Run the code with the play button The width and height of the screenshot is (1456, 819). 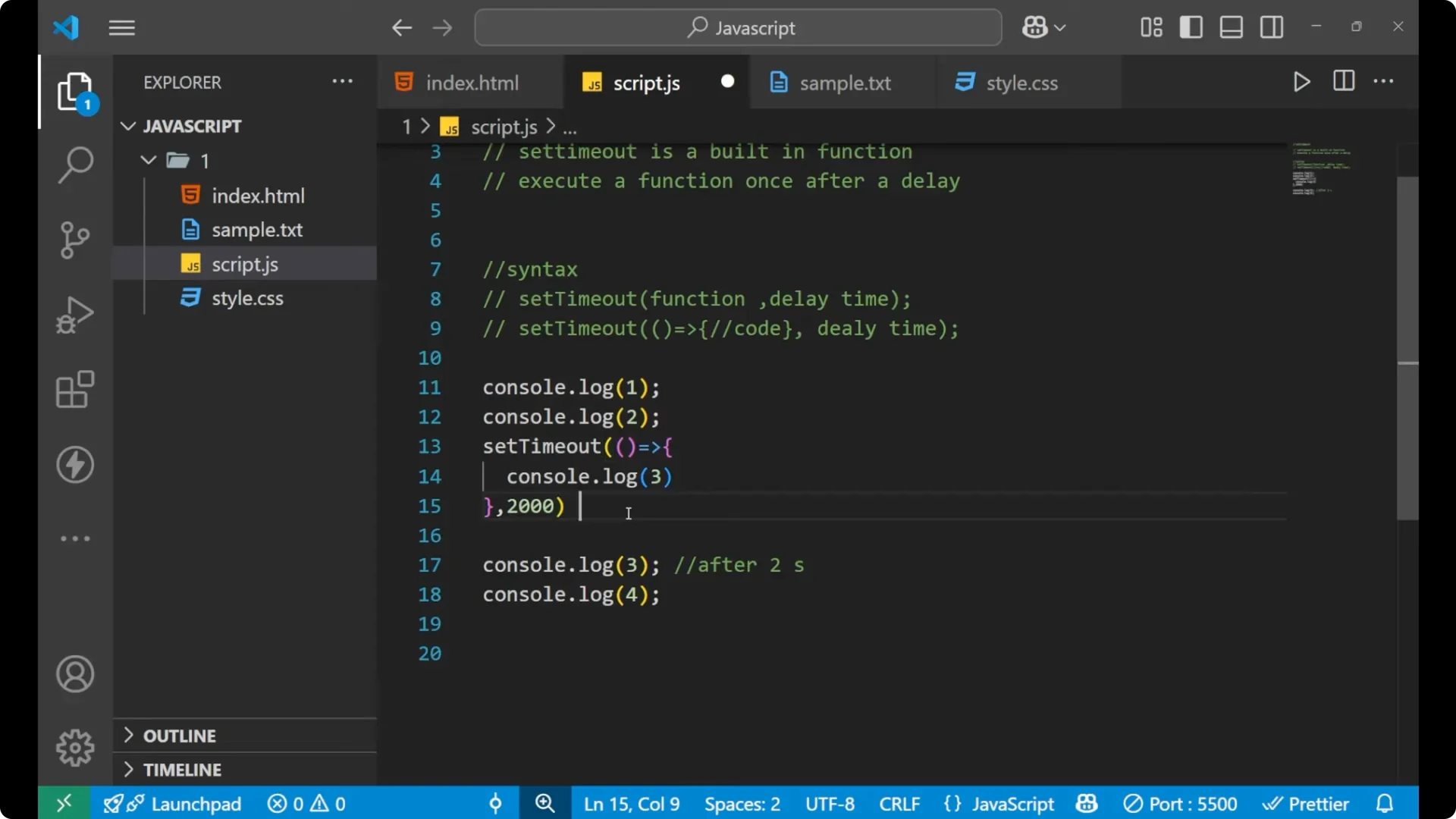coord(1301,82)
